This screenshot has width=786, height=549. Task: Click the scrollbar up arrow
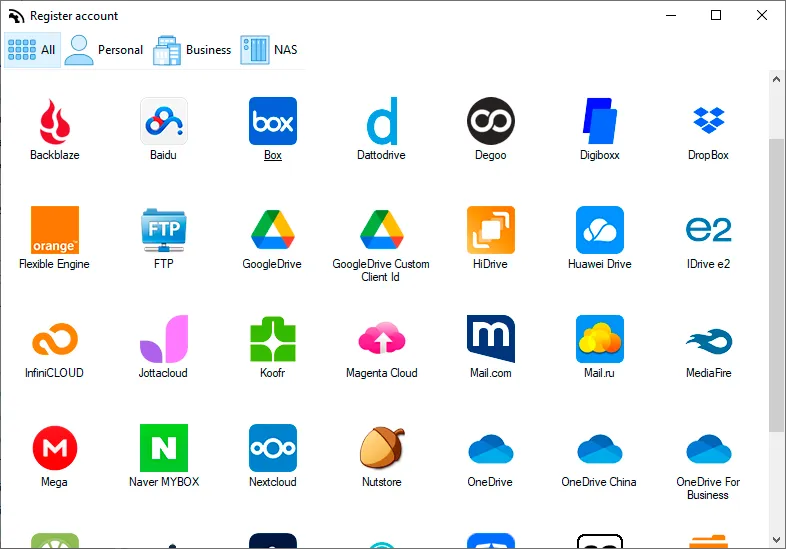click(776, 79)
